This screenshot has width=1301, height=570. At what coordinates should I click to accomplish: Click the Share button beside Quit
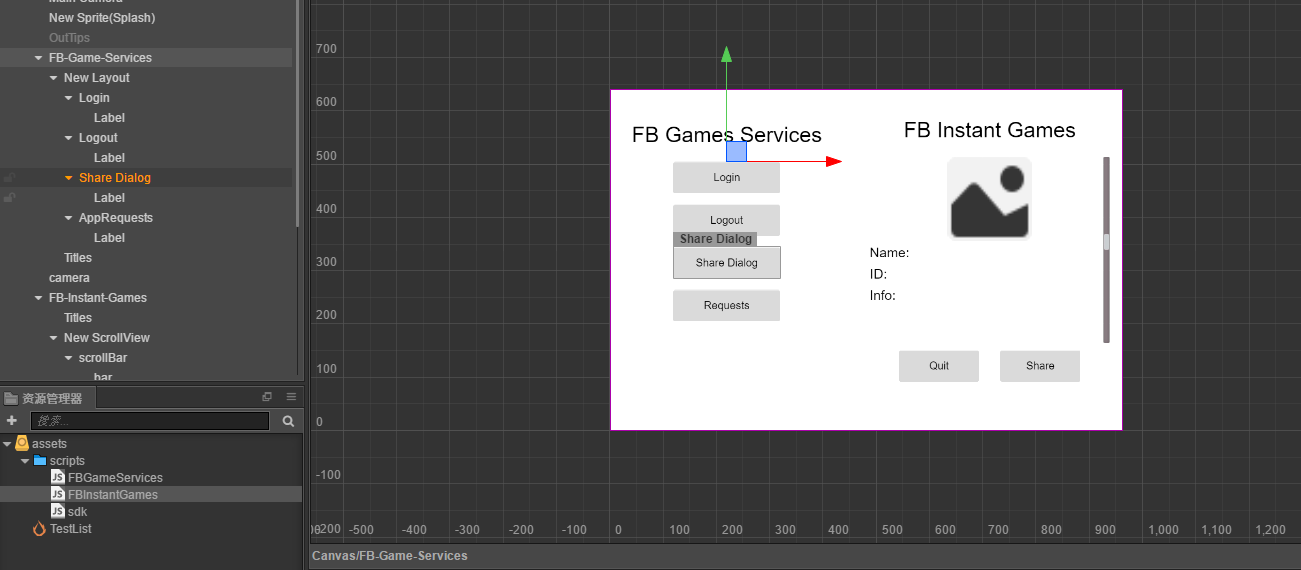click(1040, 366)
